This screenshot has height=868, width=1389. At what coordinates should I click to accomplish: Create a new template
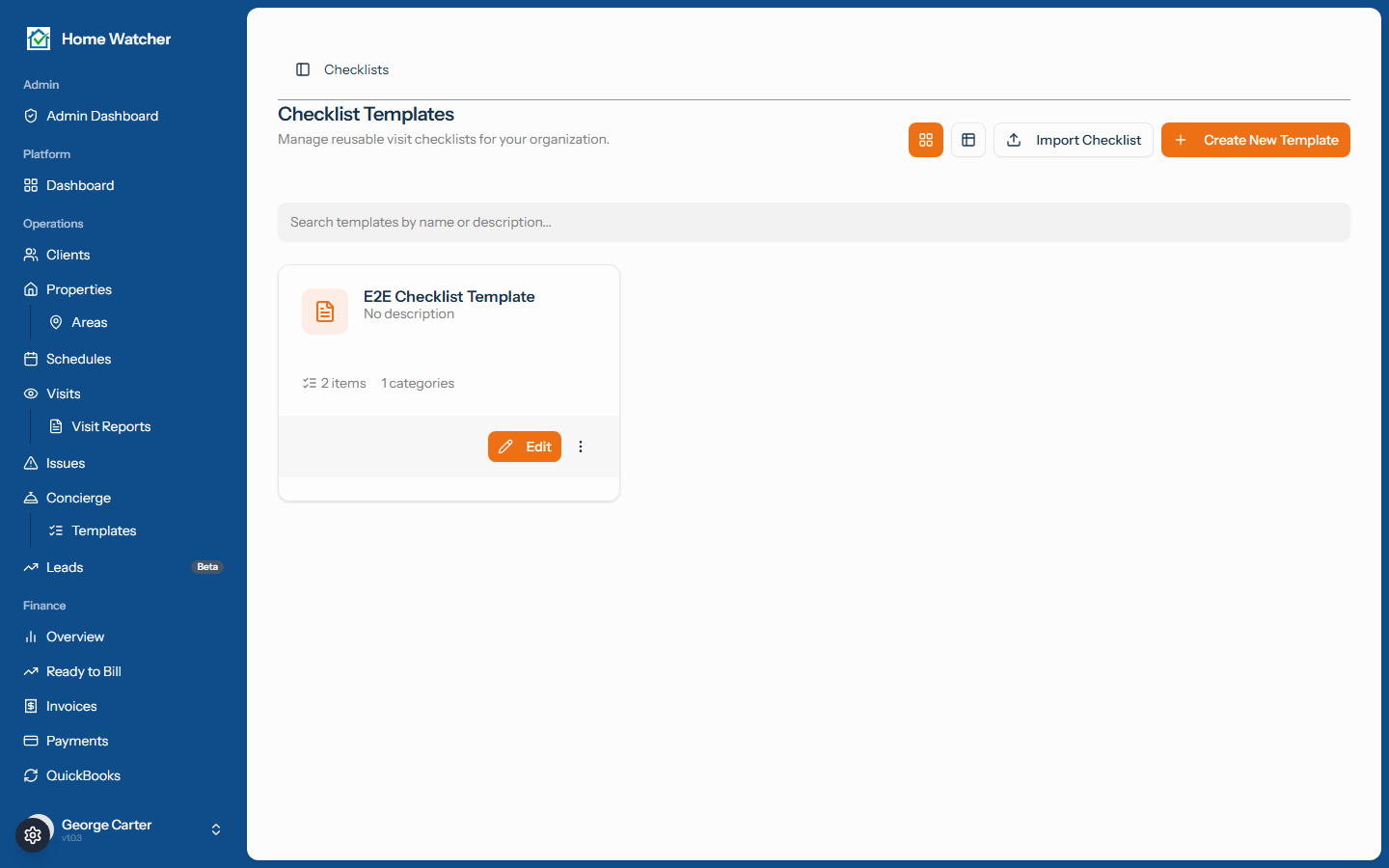coord(1256,140)
